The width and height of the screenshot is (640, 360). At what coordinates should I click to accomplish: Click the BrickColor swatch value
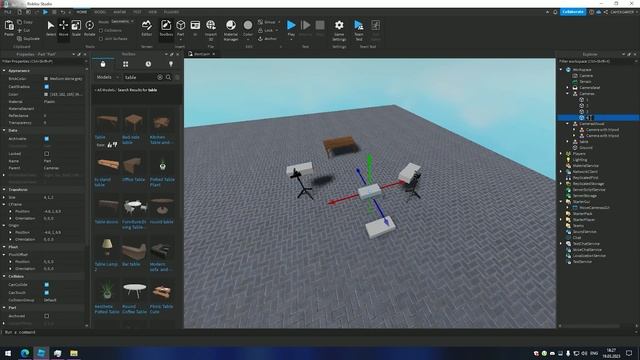coord(46,79)
